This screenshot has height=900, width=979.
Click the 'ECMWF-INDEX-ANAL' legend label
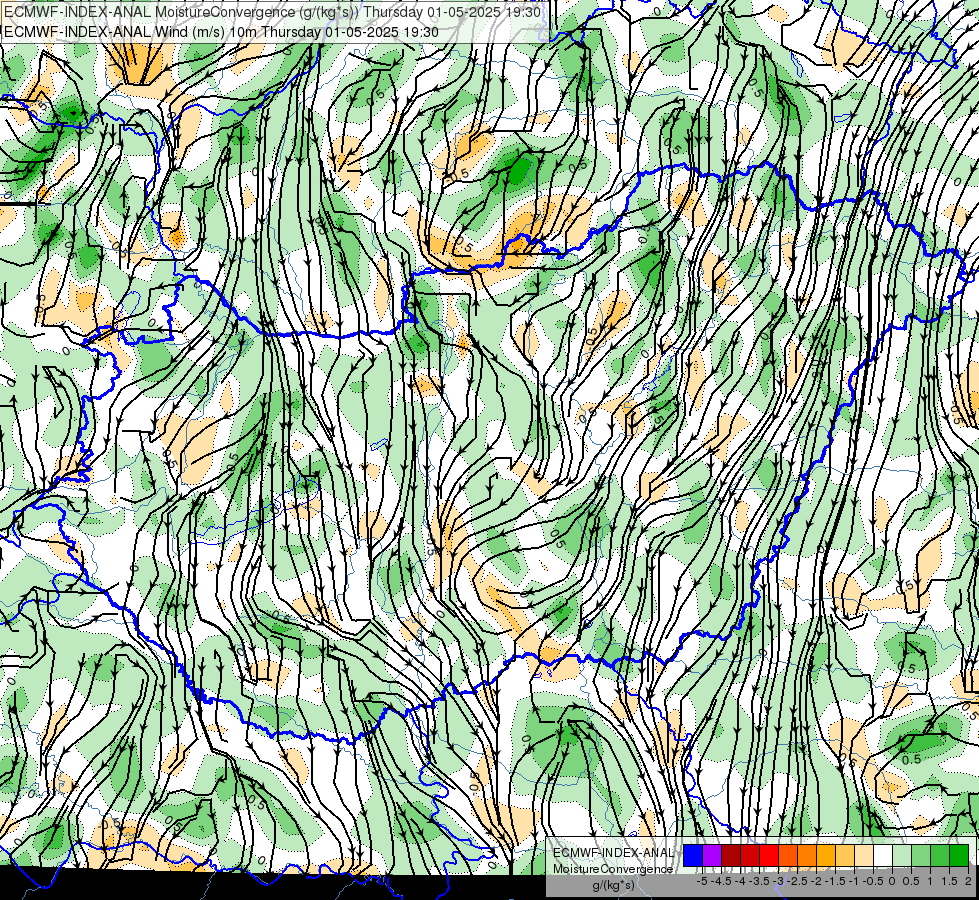pos(613,853)
